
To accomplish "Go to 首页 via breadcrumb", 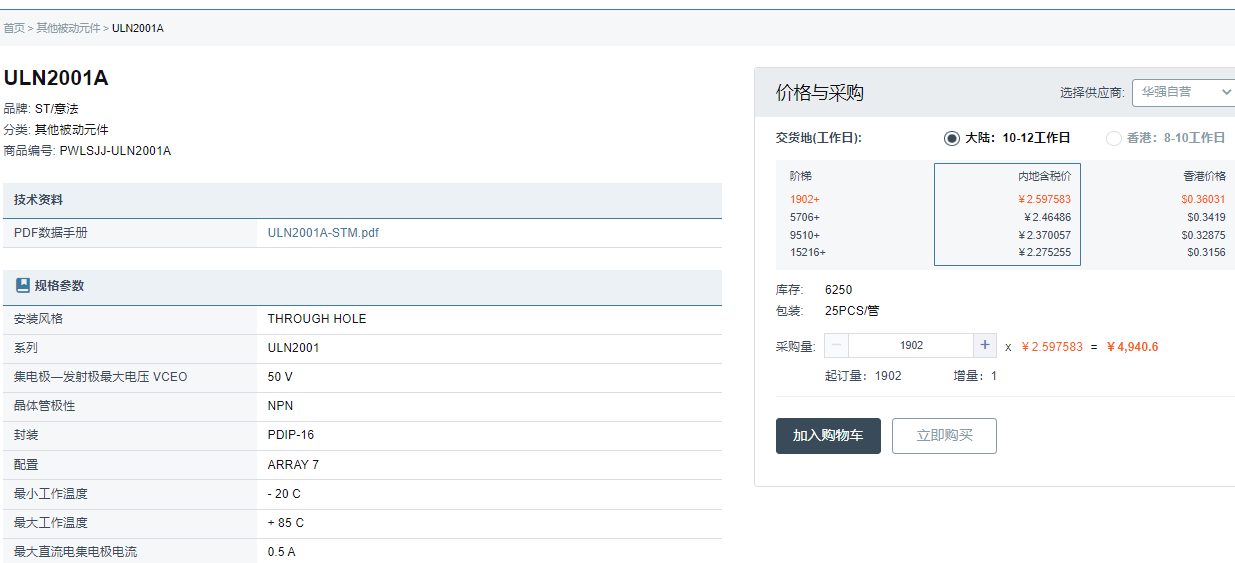I will coord(14,28).
